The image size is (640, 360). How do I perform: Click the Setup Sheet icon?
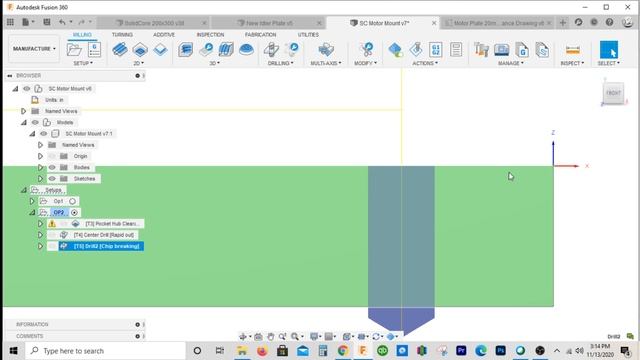click(456, 50)
